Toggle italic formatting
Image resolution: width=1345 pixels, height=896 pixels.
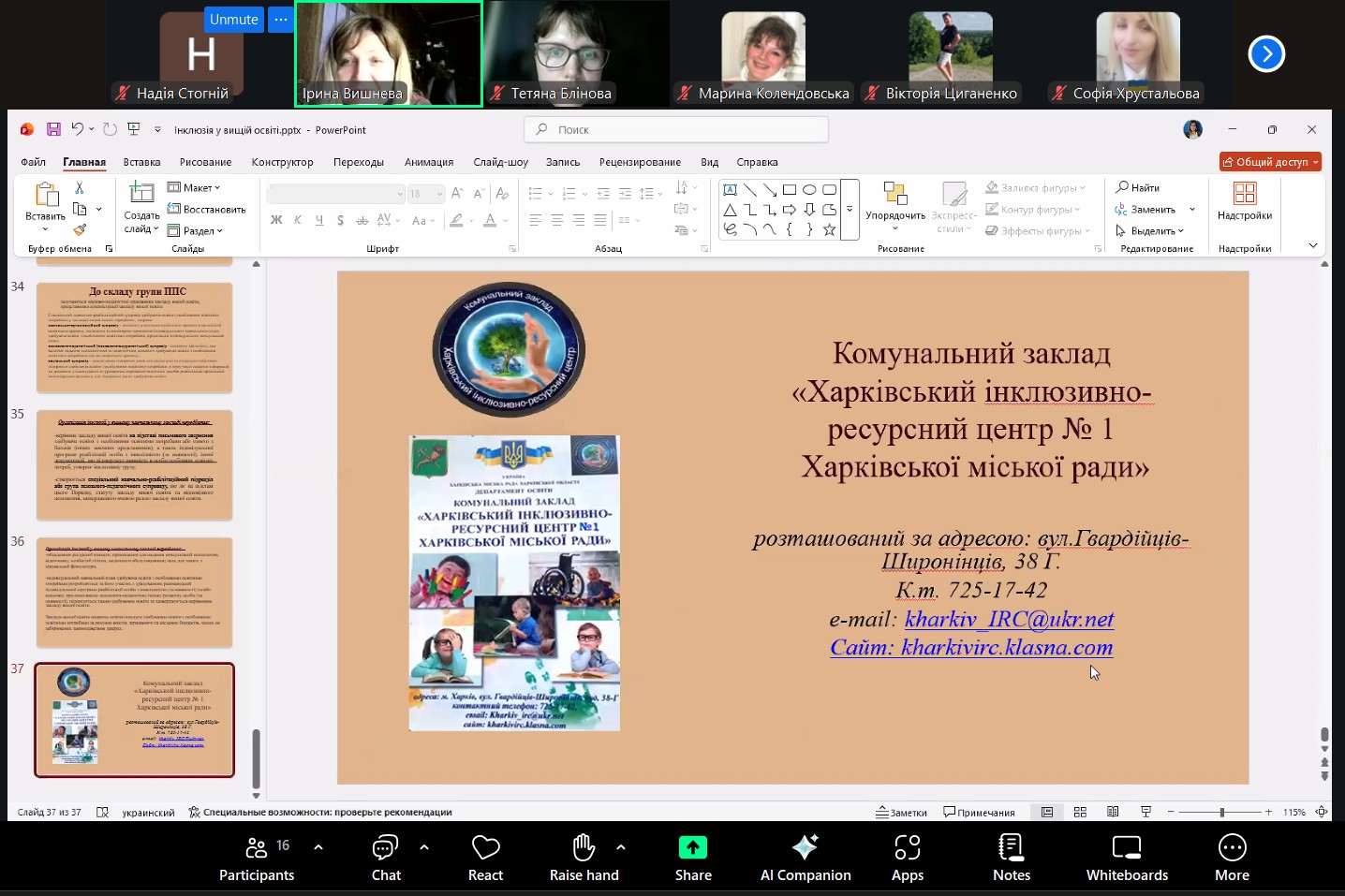coord(298,220)
